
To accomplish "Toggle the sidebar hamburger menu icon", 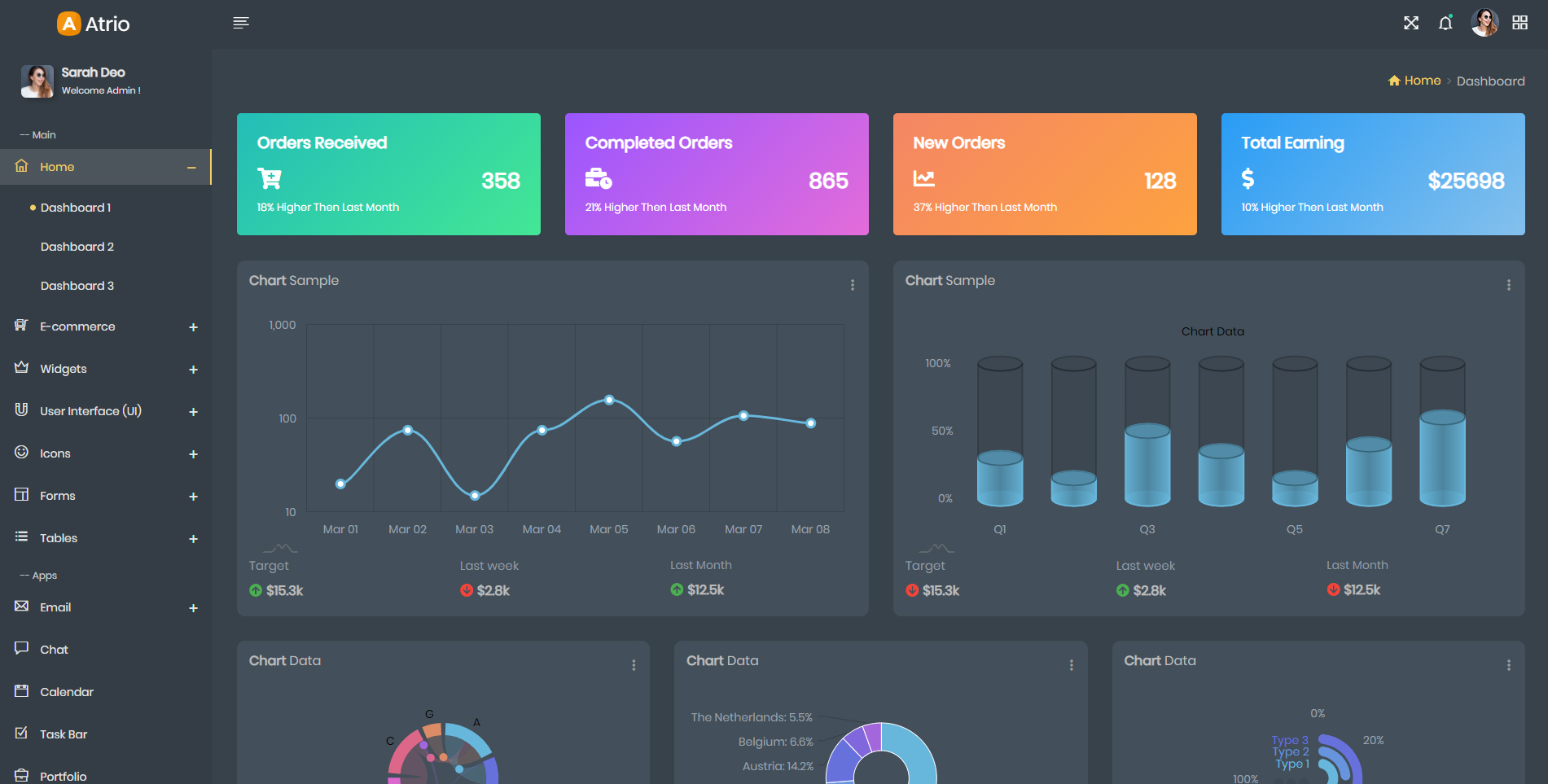I will point(241,23).
